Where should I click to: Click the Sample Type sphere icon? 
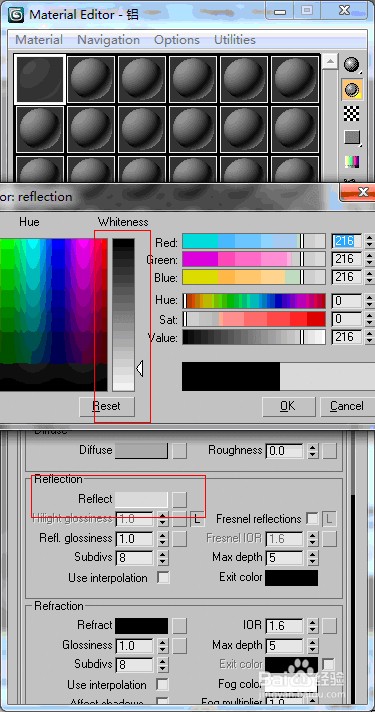coord(351,65)
